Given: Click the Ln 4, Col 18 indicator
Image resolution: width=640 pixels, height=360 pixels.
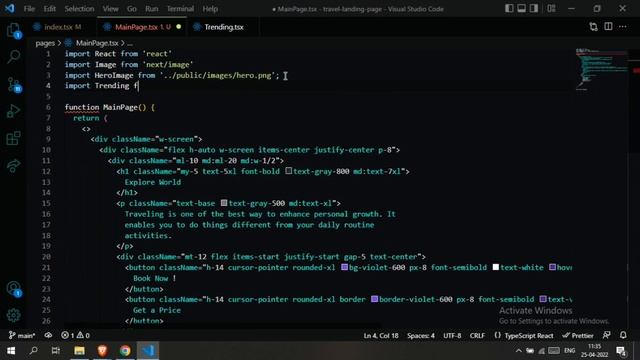Looking at the screenshot, I should [381, 336].
